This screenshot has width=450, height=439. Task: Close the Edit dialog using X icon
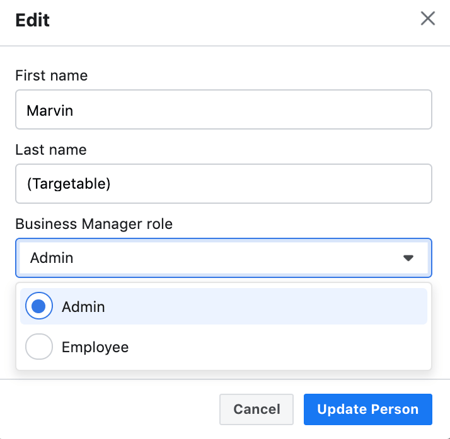428,18
